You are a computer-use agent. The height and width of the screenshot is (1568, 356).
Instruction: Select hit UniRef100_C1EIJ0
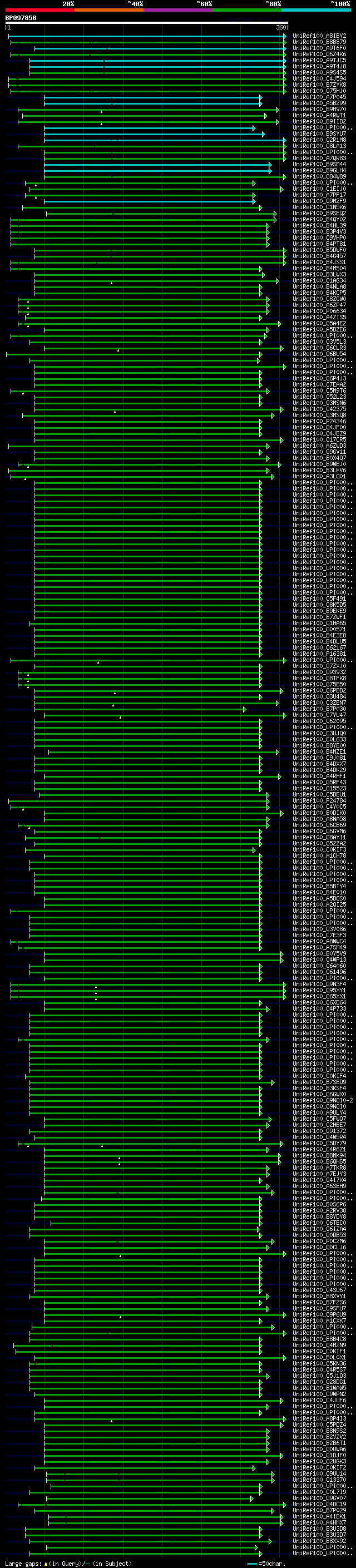(x=319, y=189)
